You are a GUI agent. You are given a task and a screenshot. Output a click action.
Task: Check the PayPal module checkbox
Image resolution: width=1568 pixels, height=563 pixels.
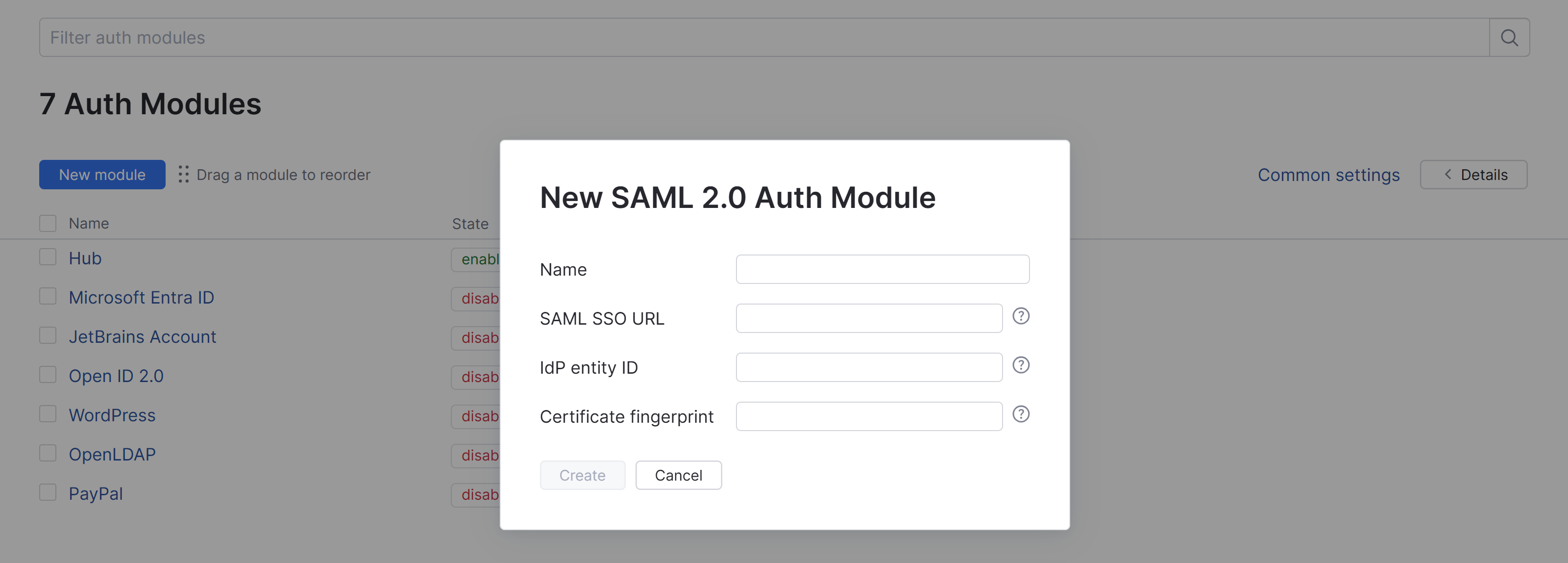point(48,492)
